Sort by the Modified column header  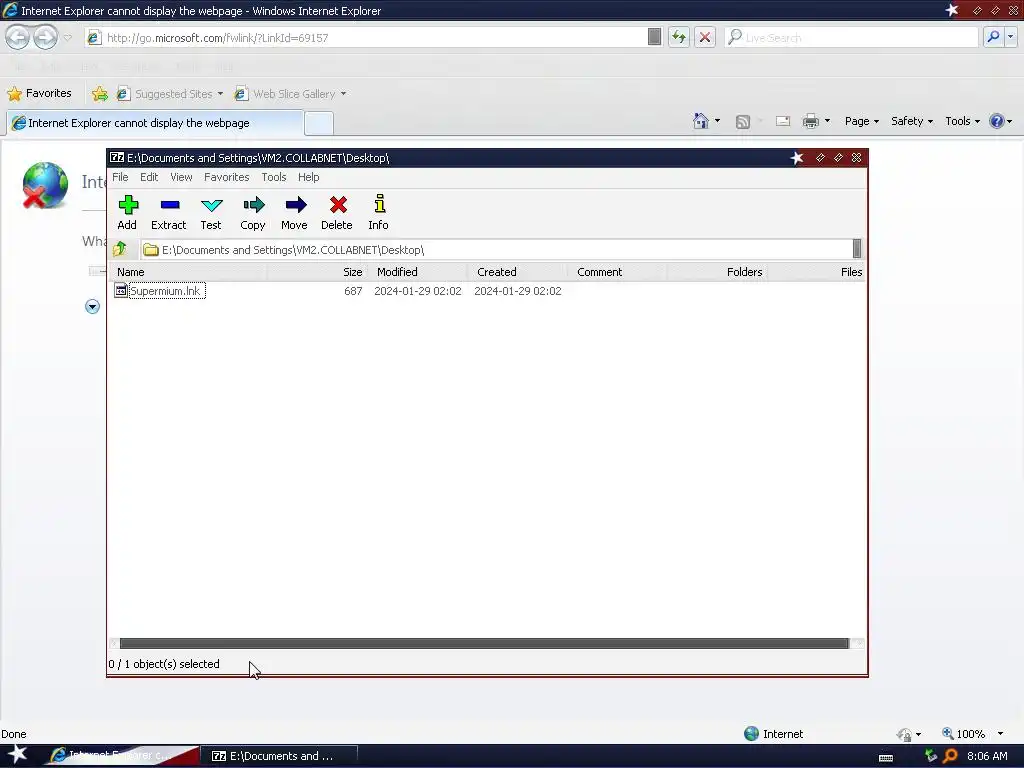[x=418, y=272]
